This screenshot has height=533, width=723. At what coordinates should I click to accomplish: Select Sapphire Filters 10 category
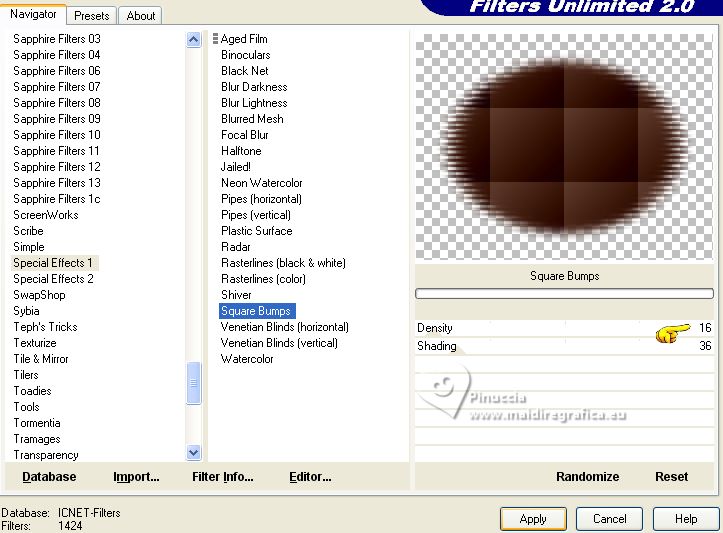(x=57, y=135)
